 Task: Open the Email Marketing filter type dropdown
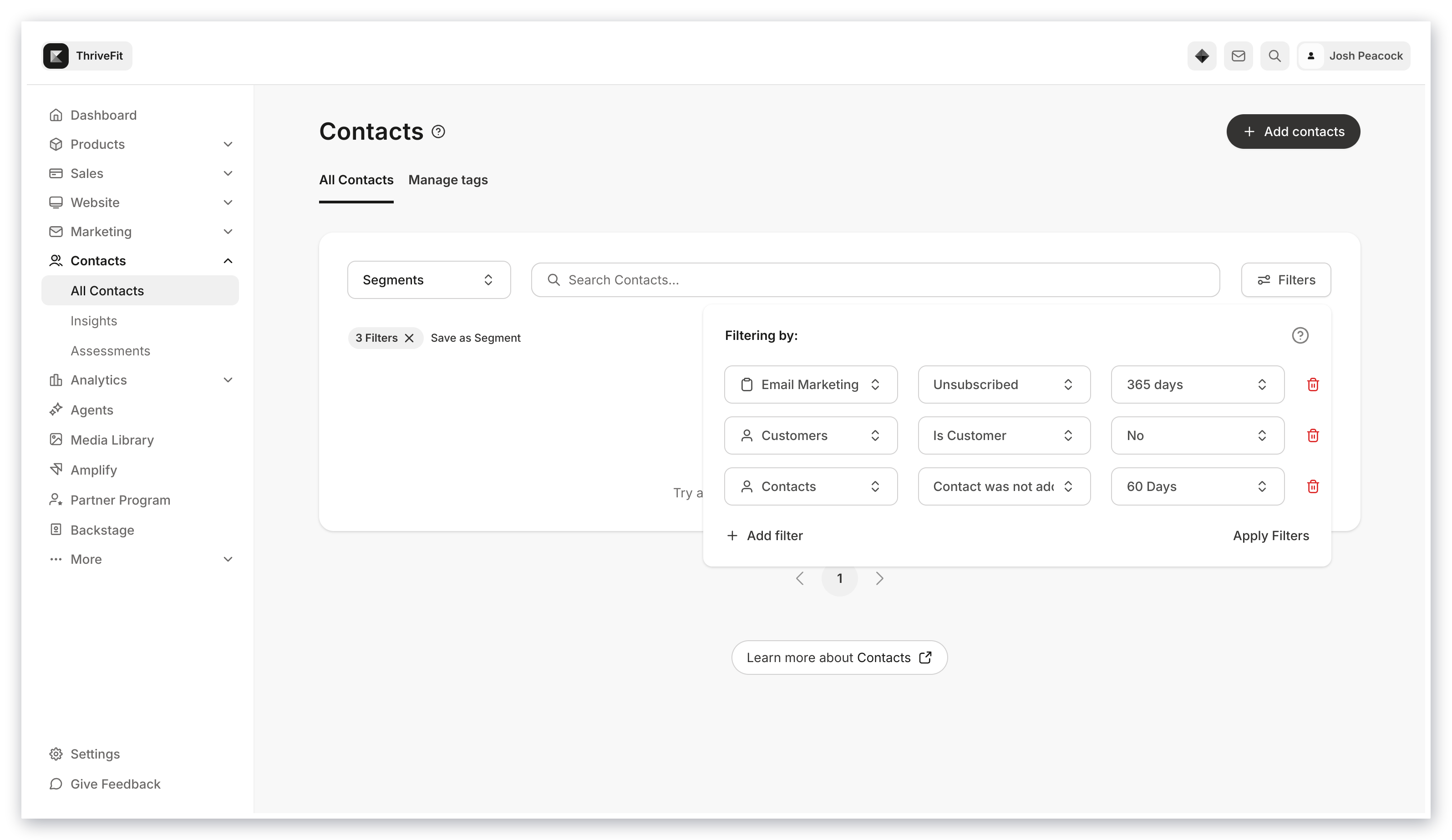811,385
